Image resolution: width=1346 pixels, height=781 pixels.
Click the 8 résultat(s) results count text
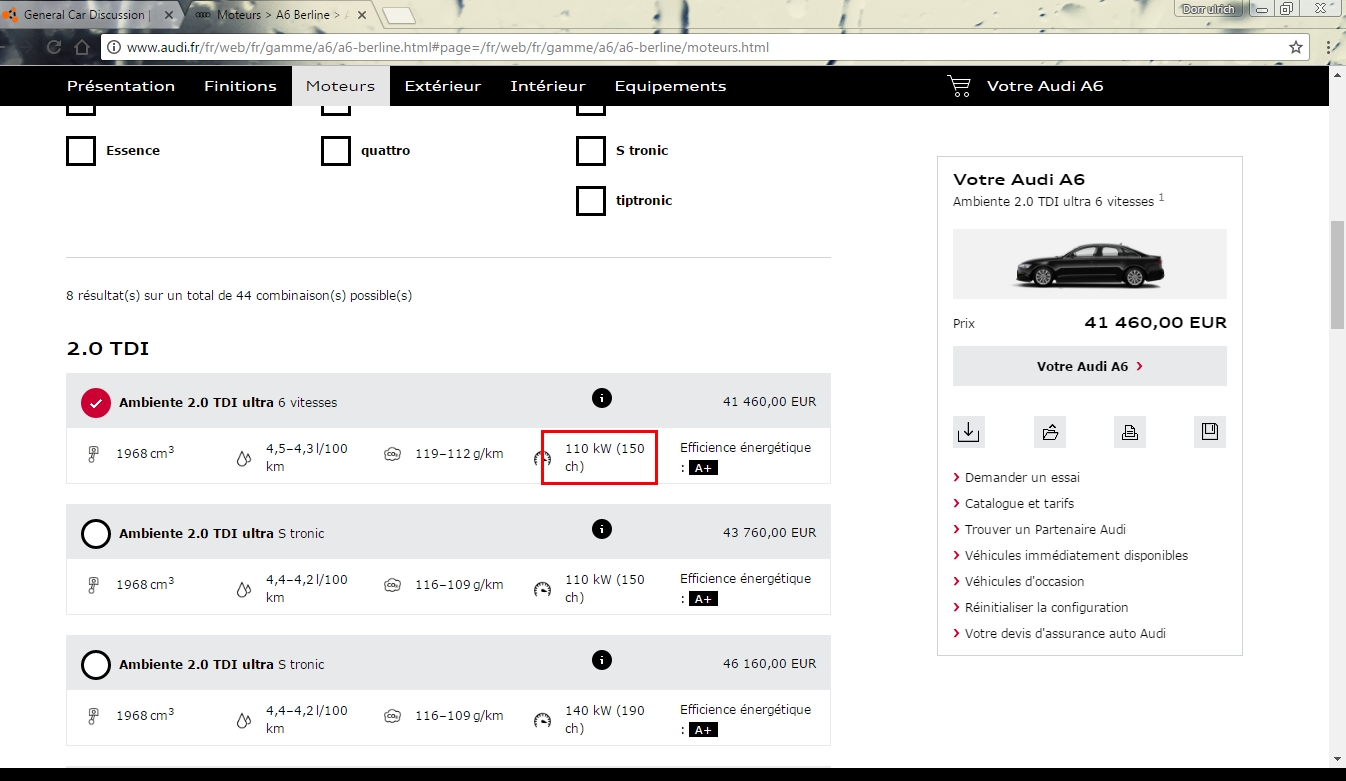tap(239, 296)
